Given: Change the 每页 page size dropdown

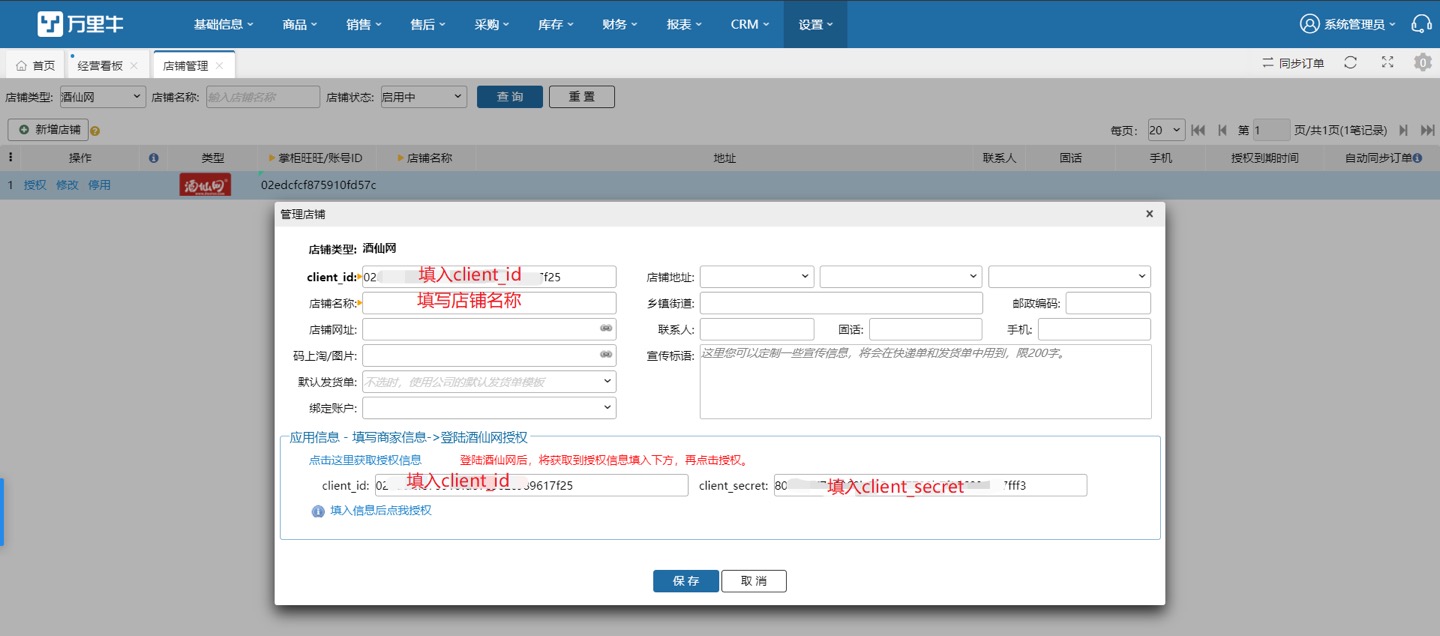Looking at the screenshot, I should click(x=1165, y=130).
